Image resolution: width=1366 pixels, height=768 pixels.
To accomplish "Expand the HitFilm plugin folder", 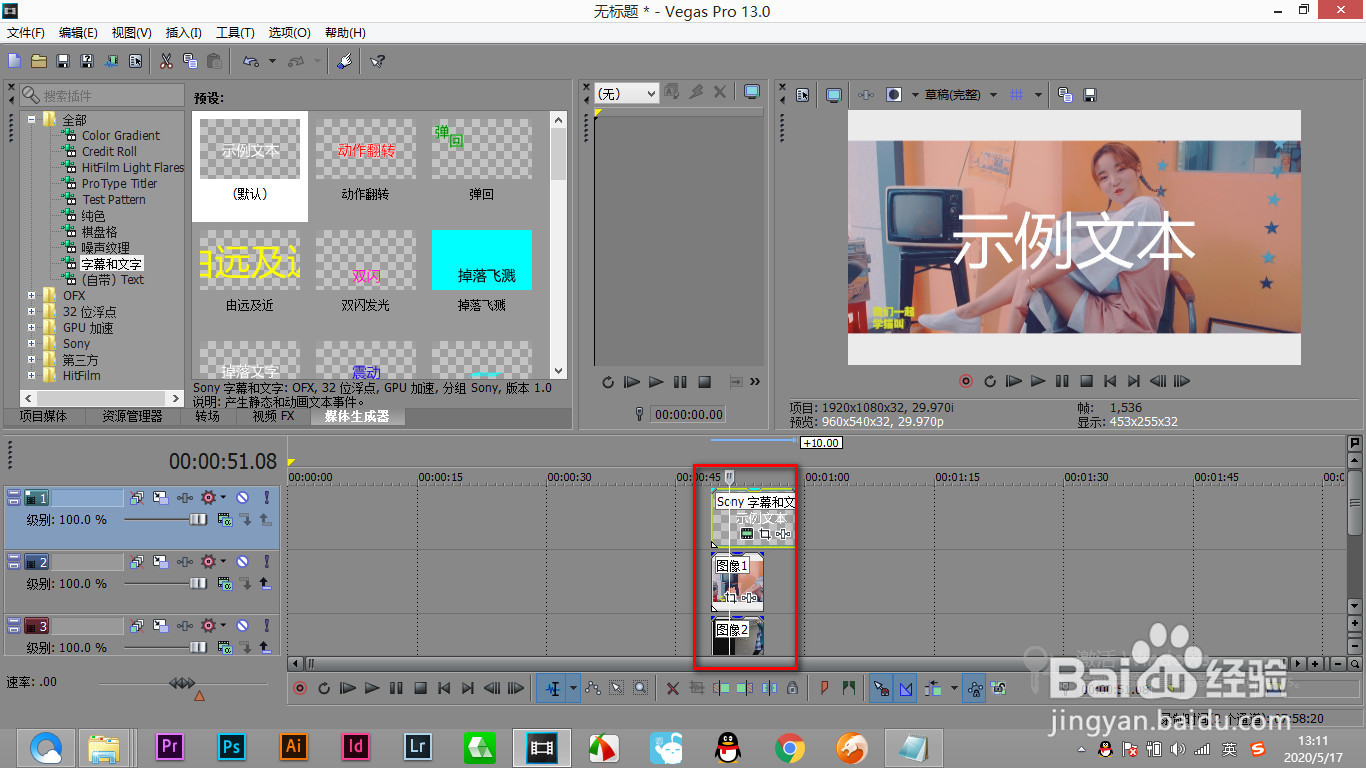I will 32,376.
